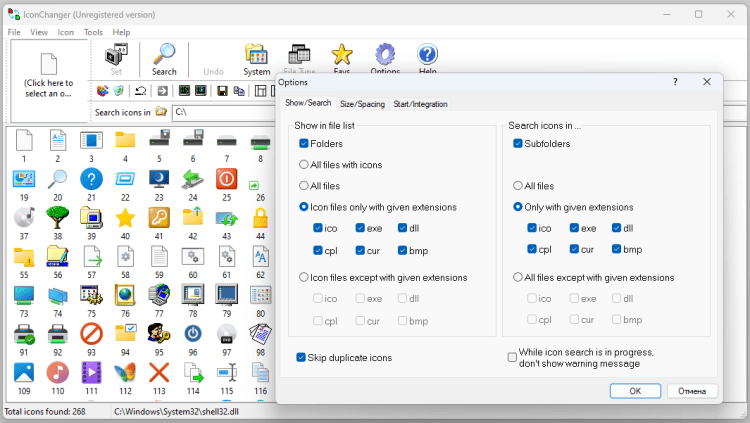Click Total icons found: 268 status text
Viewport: 750px width, 423px height.
click(45, 412)
